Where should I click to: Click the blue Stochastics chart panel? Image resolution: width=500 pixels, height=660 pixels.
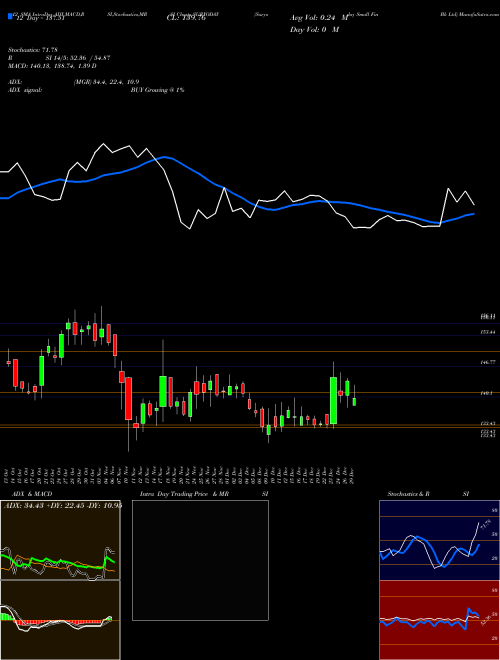click(439, 540)
